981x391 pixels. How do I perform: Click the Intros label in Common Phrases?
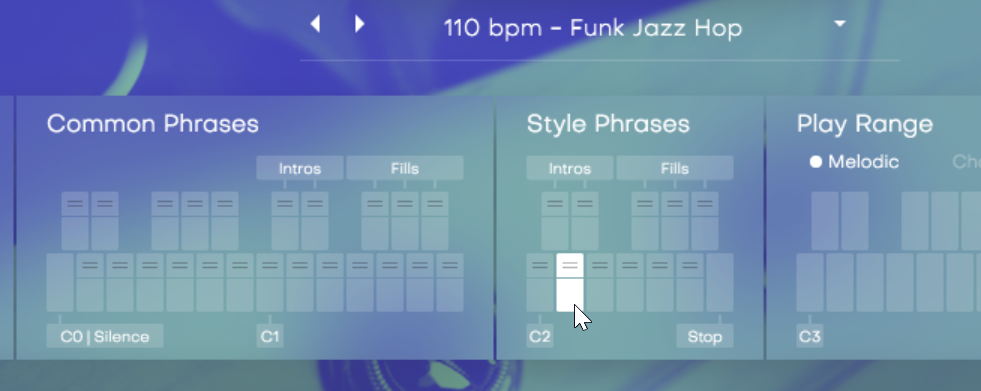tap(300, 168)
